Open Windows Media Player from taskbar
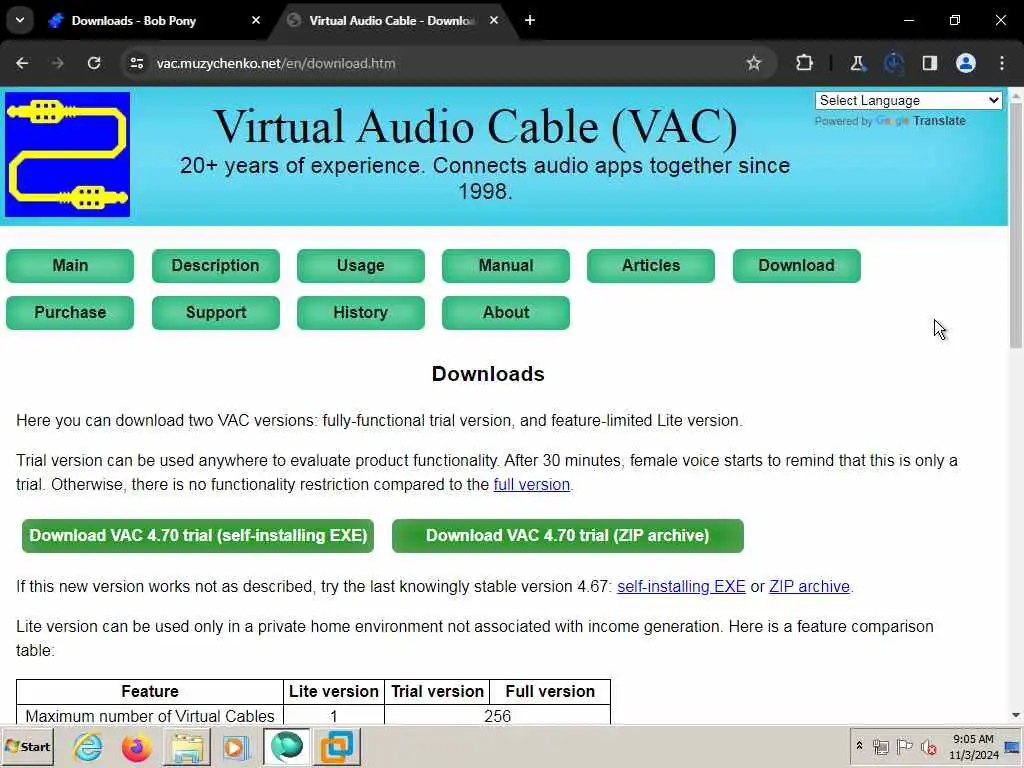 236,747
